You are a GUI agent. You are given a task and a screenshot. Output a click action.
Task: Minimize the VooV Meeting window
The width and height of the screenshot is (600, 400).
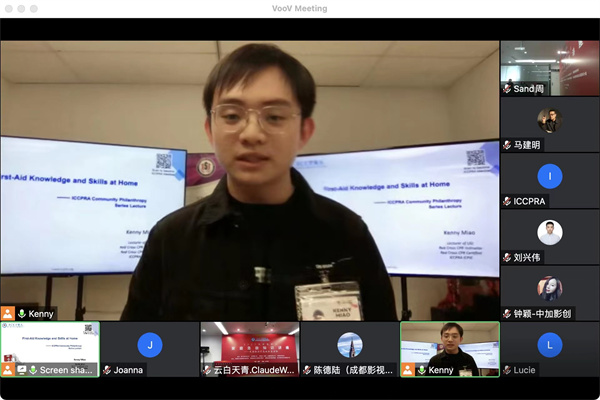pos(21,8)
